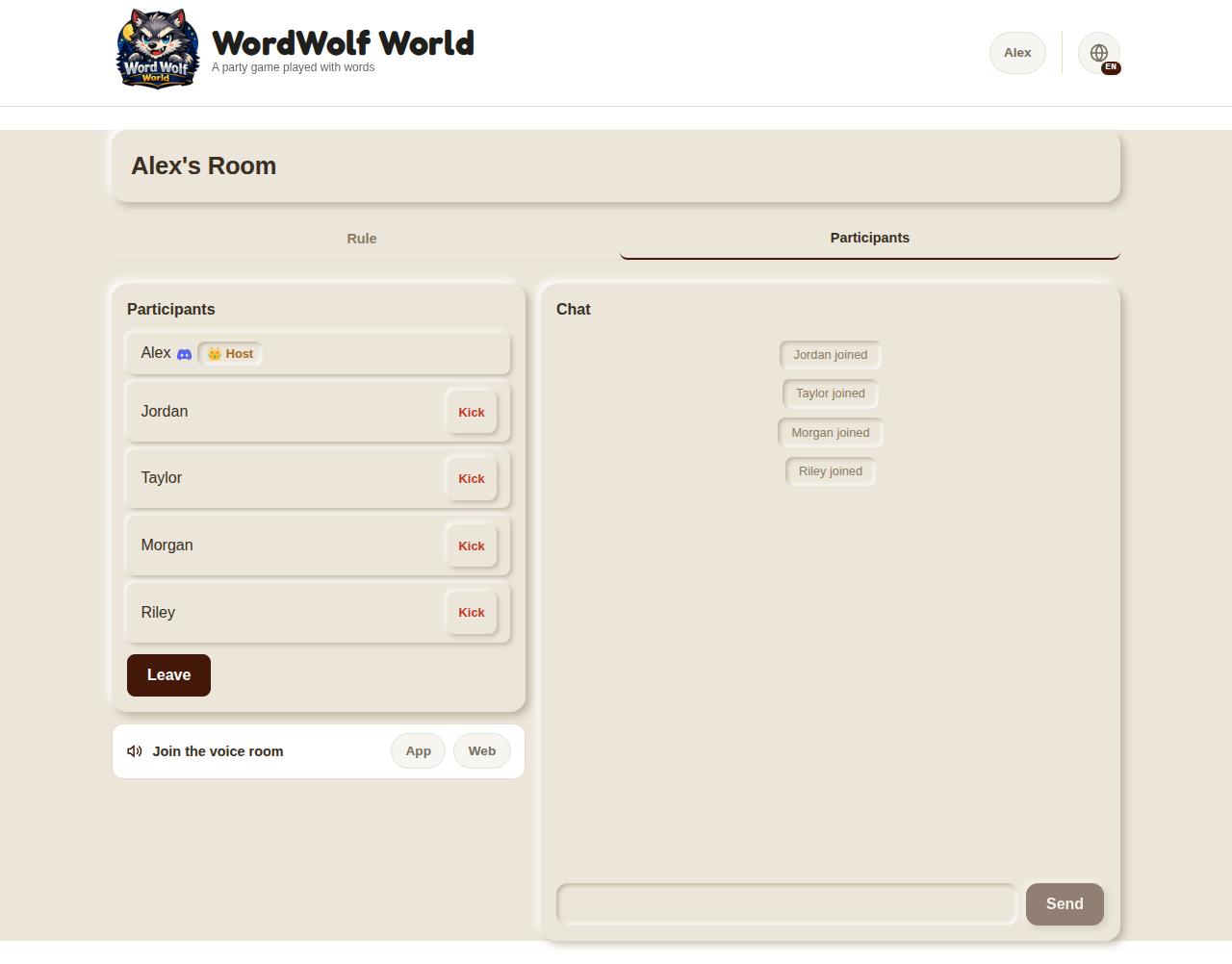Image resolution: width=1232 pixels, height=964 pixels.
Task: Click the Discord icon next to Alex
Action: point(185,354)
